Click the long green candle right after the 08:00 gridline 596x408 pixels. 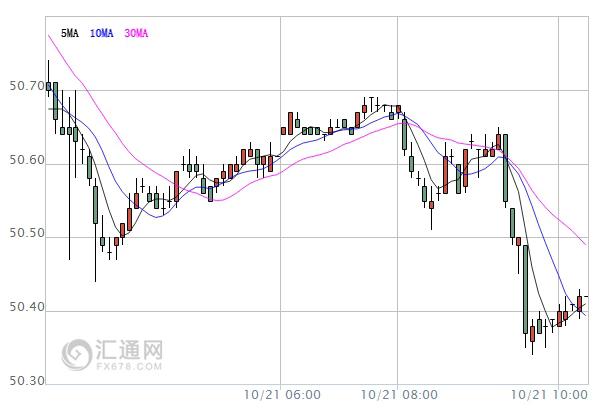click(x=404, y=134)
